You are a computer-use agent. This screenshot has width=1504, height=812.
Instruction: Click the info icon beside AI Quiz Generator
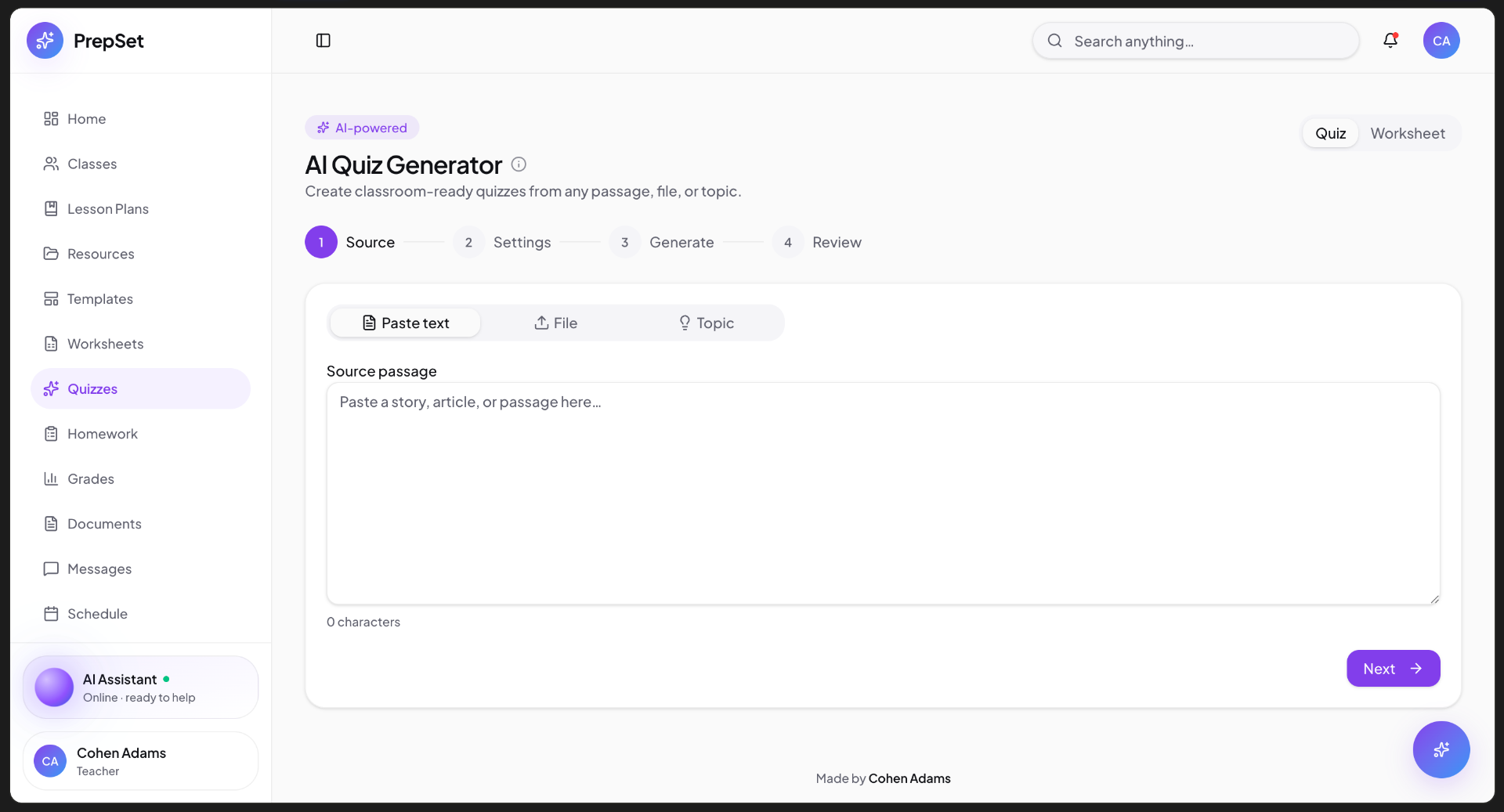coord(519,164)
